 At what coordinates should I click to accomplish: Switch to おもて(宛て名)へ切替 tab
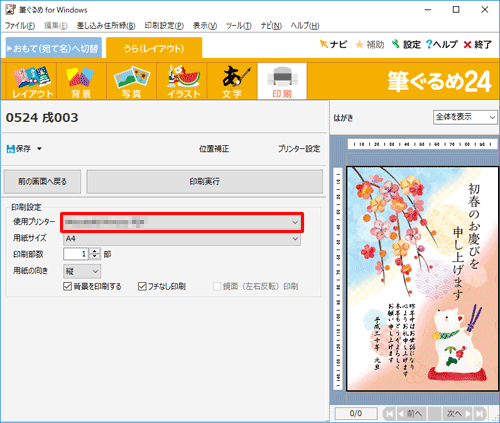pos(54,48)
